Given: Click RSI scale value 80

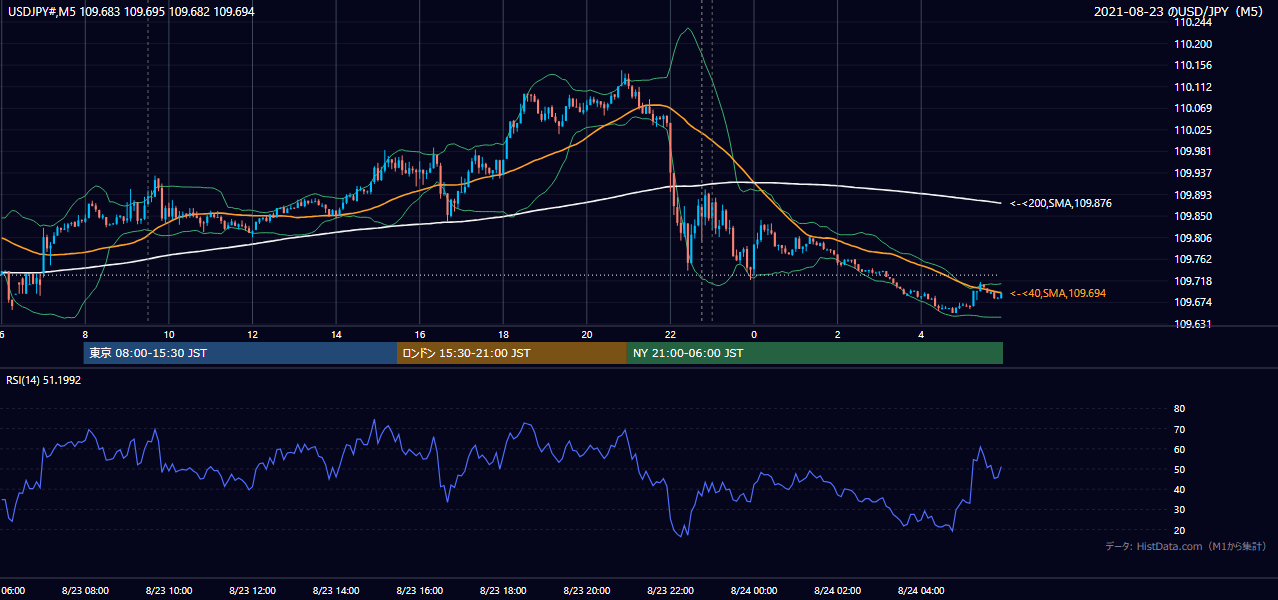Looking at the screenshot, I should click(1179, 409).
